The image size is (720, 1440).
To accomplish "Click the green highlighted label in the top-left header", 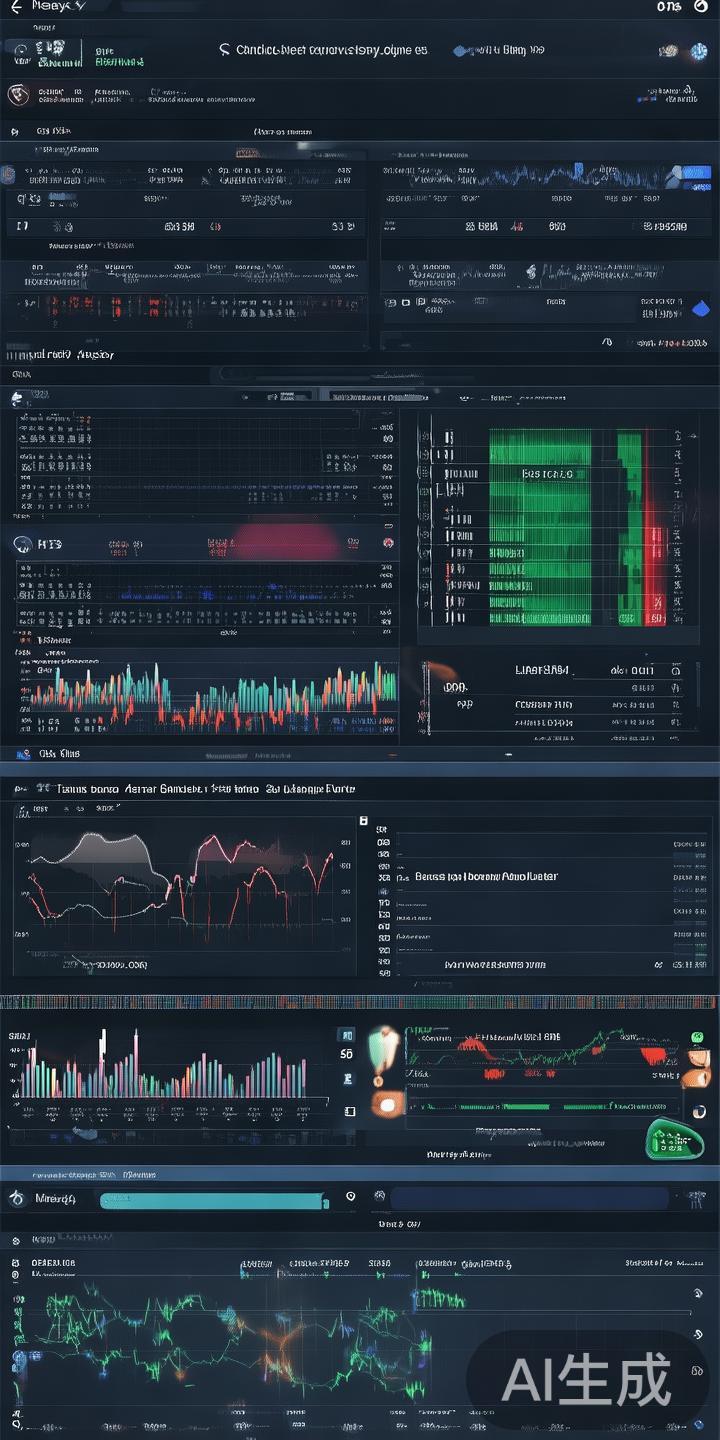I will point(120,61).
